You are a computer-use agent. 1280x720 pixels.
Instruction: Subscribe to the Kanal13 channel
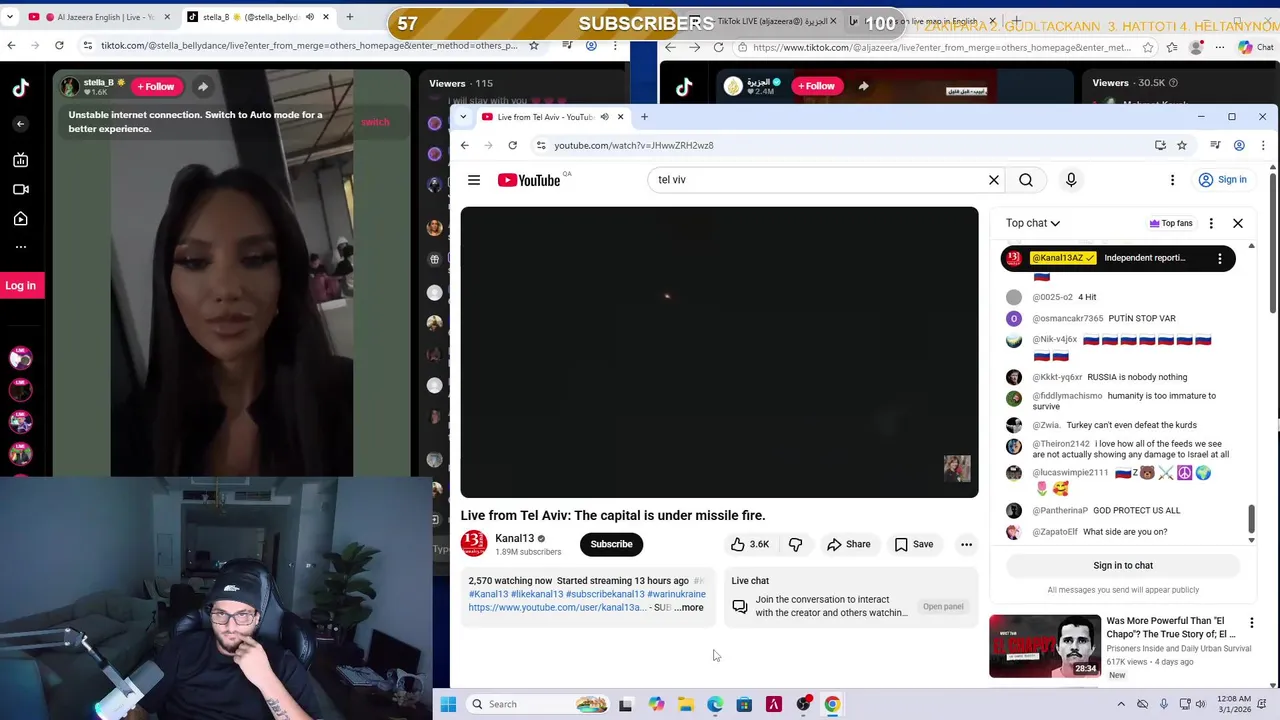point(611,544)
